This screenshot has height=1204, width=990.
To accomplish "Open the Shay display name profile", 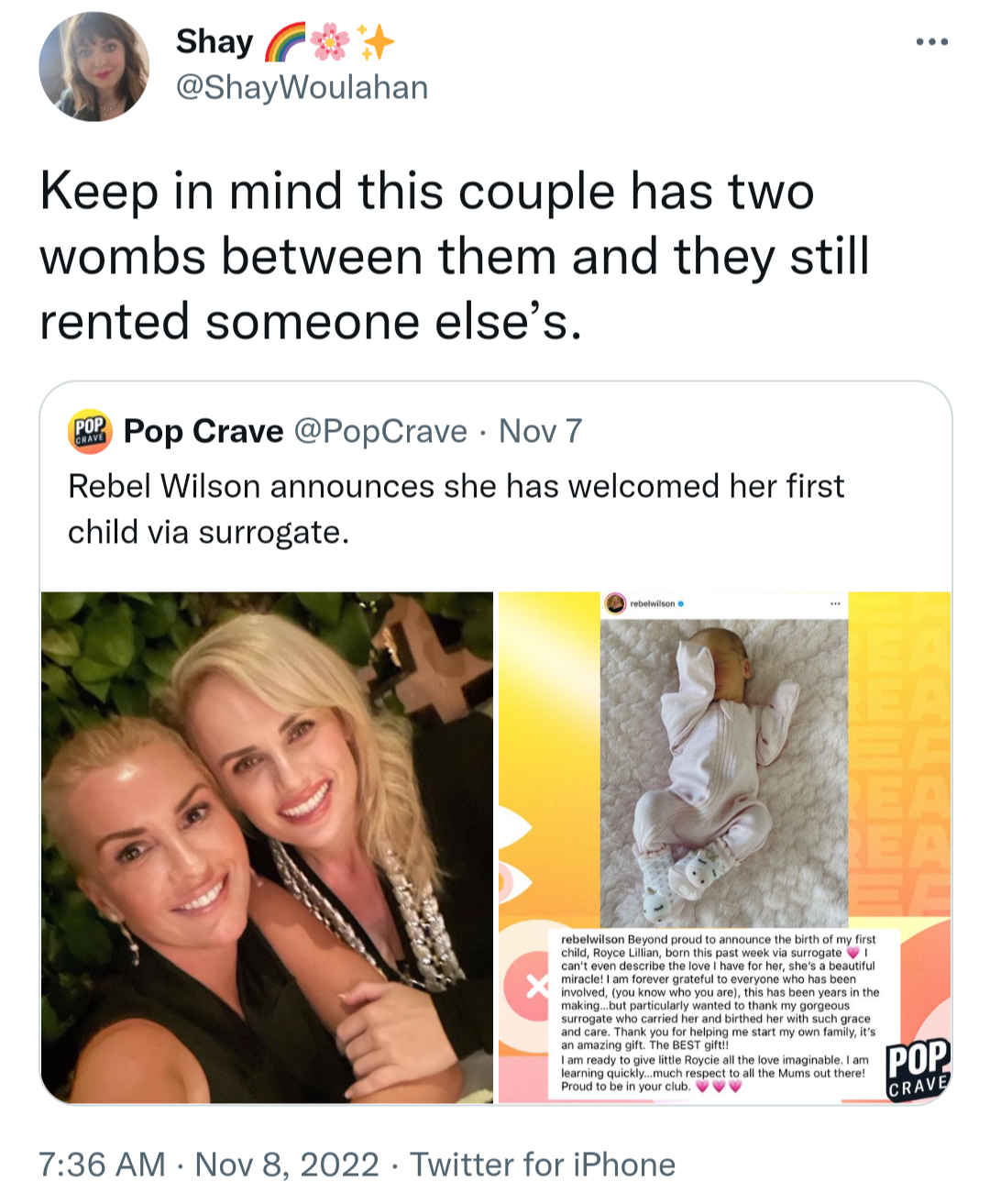I will [214, 42].
